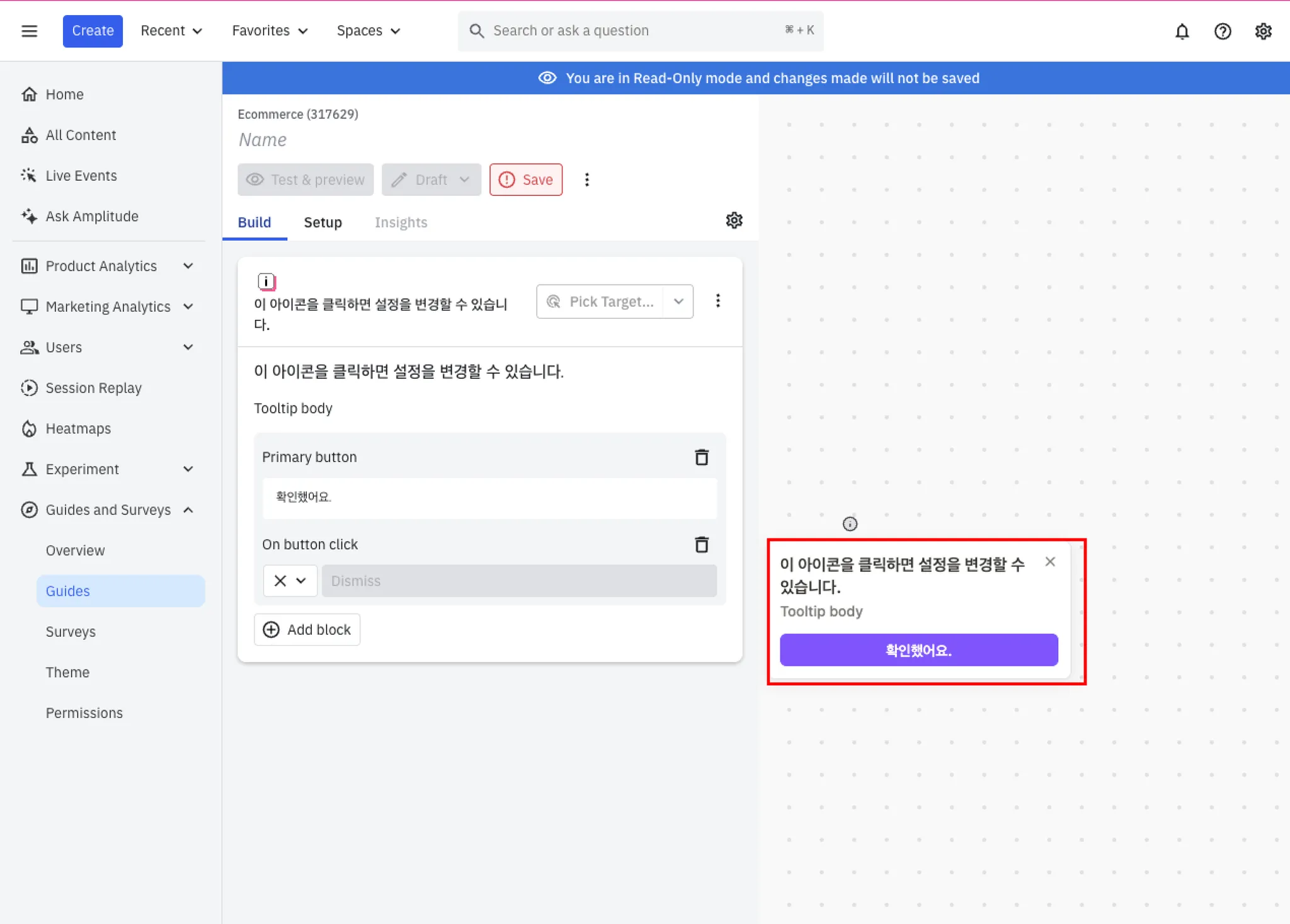
Task: Click the blue Create button
Action: [93, 31]
